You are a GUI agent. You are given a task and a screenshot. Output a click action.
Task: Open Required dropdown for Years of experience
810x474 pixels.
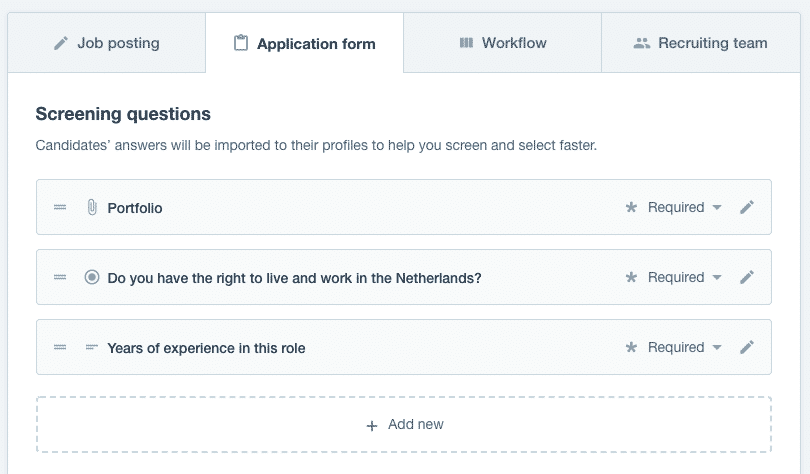point(685,348)
